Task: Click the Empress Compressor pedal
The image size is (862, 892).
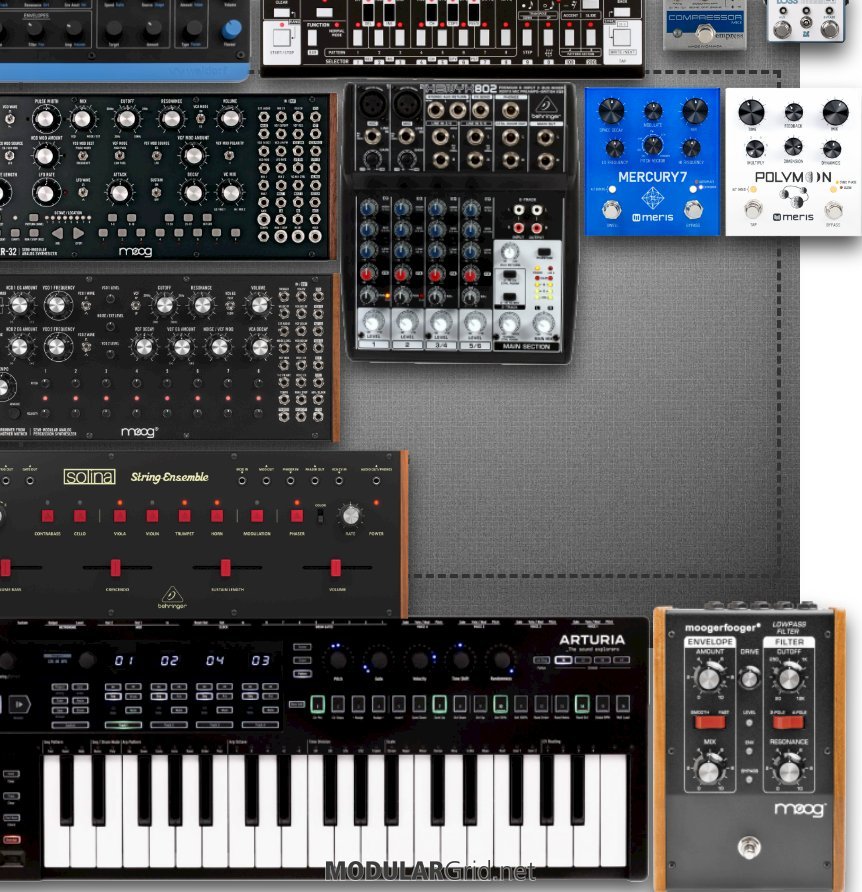Action: point(705,26)
